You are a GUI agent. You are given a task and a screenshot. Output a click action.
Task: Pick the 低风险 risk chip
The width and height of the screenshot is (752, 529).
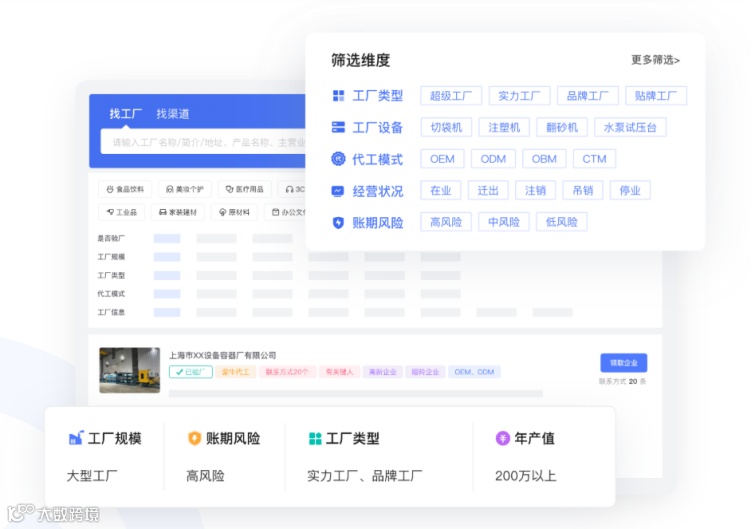point(562,222)
